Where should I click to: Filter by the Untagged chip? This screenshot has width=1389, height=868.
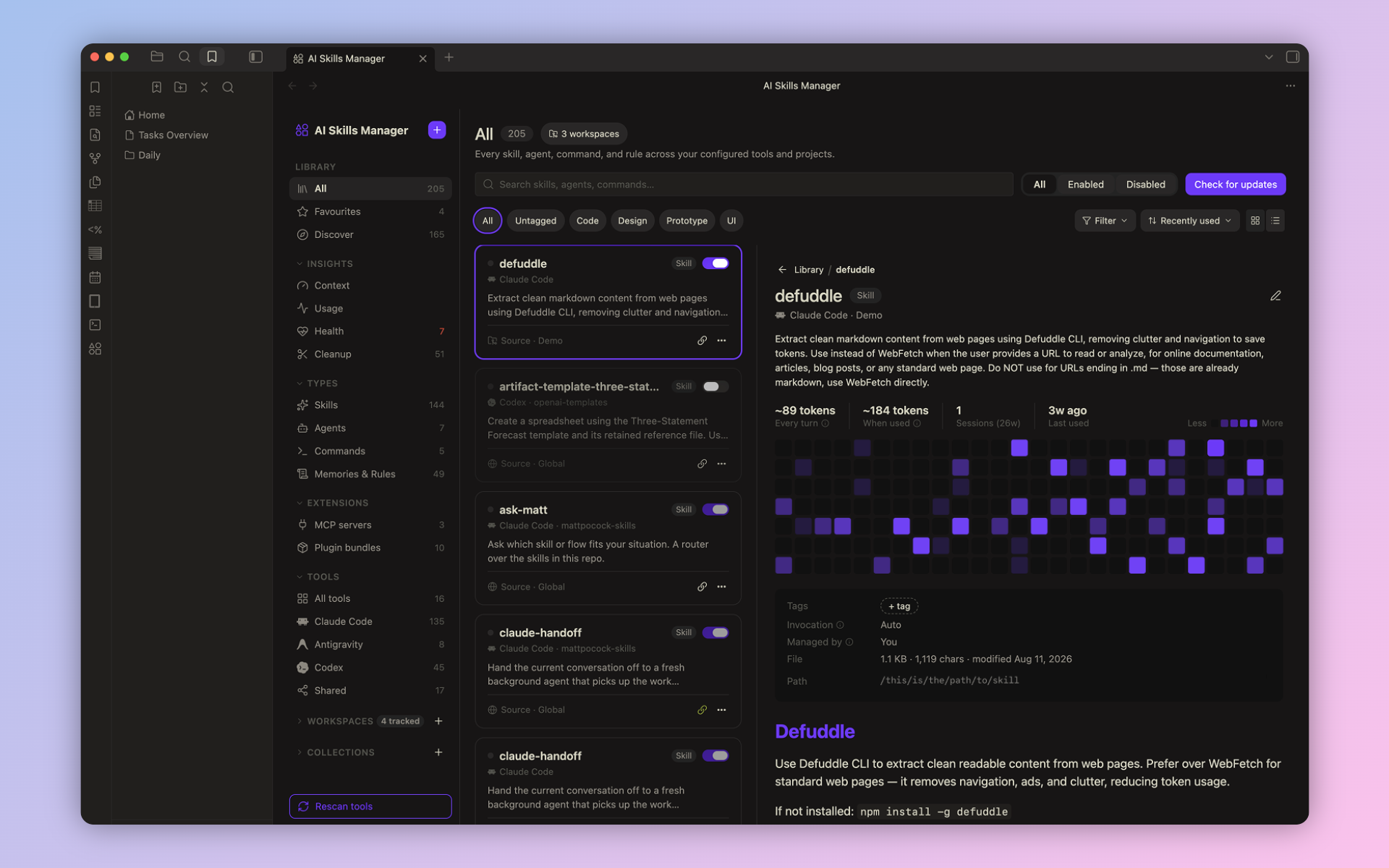(x=535, y=221)
